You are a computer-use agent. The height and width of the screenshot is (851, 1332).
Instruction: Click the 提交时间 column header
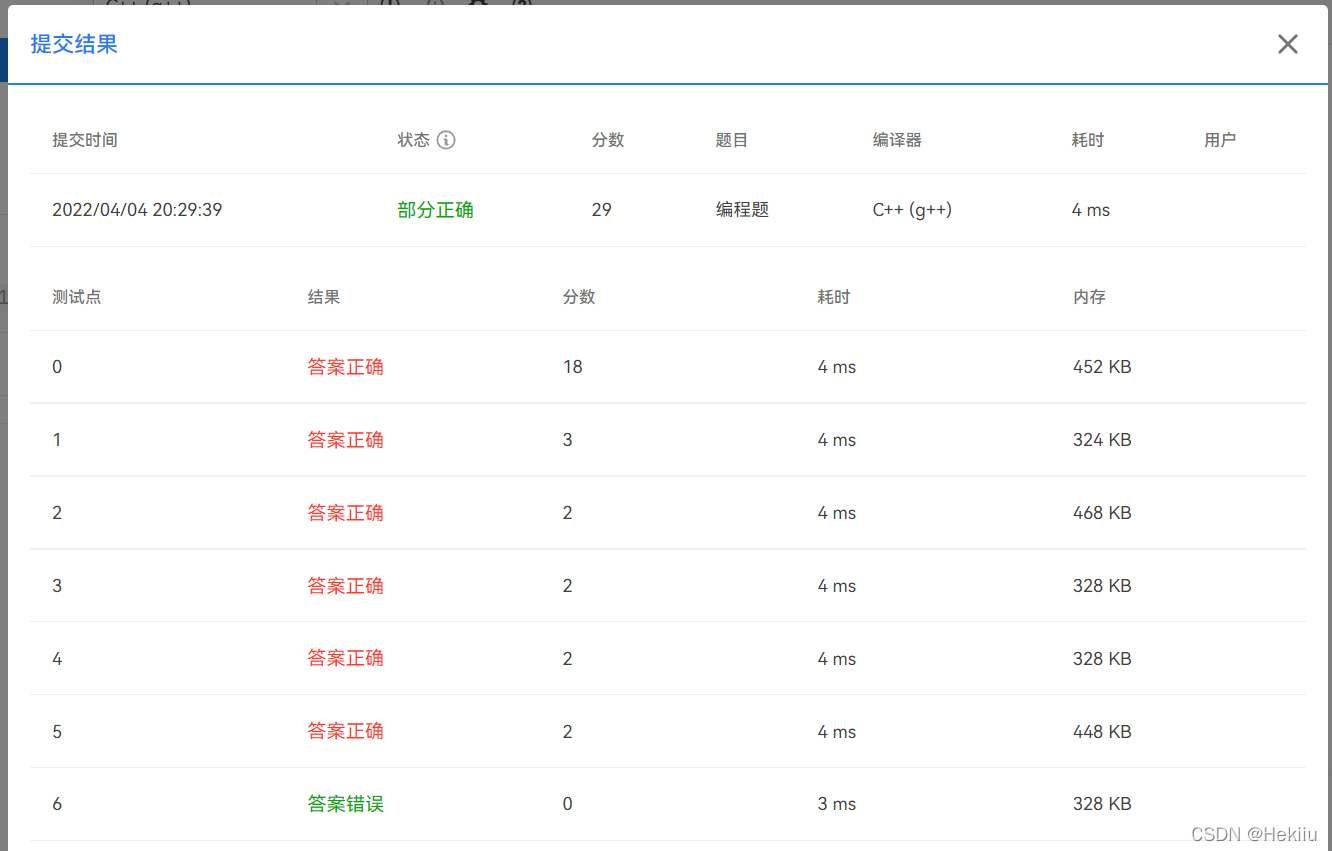coord(85,140)
